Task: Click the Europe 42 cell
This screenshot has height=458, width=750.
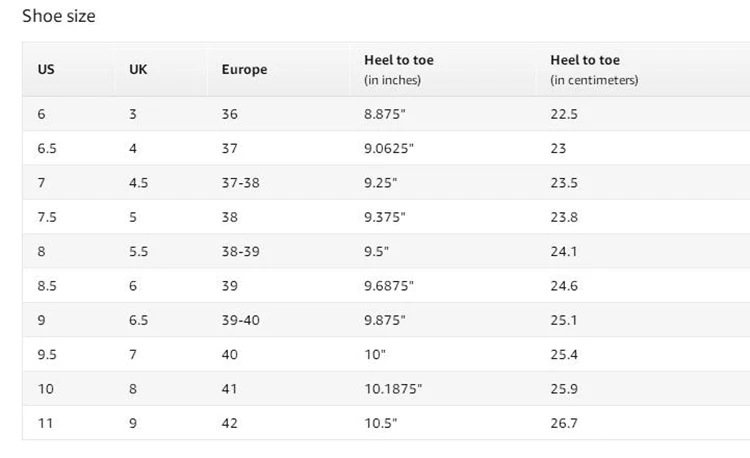Action: (230, 423)
